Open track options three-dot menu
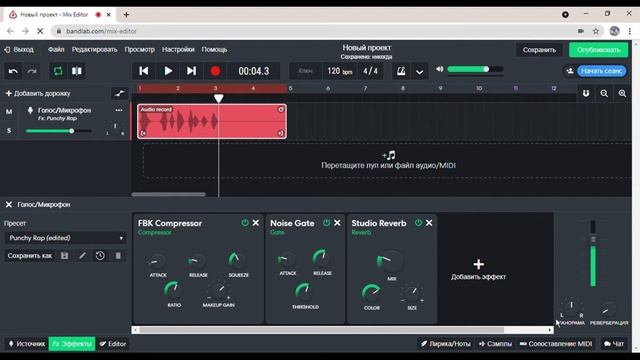 point(119,110)
